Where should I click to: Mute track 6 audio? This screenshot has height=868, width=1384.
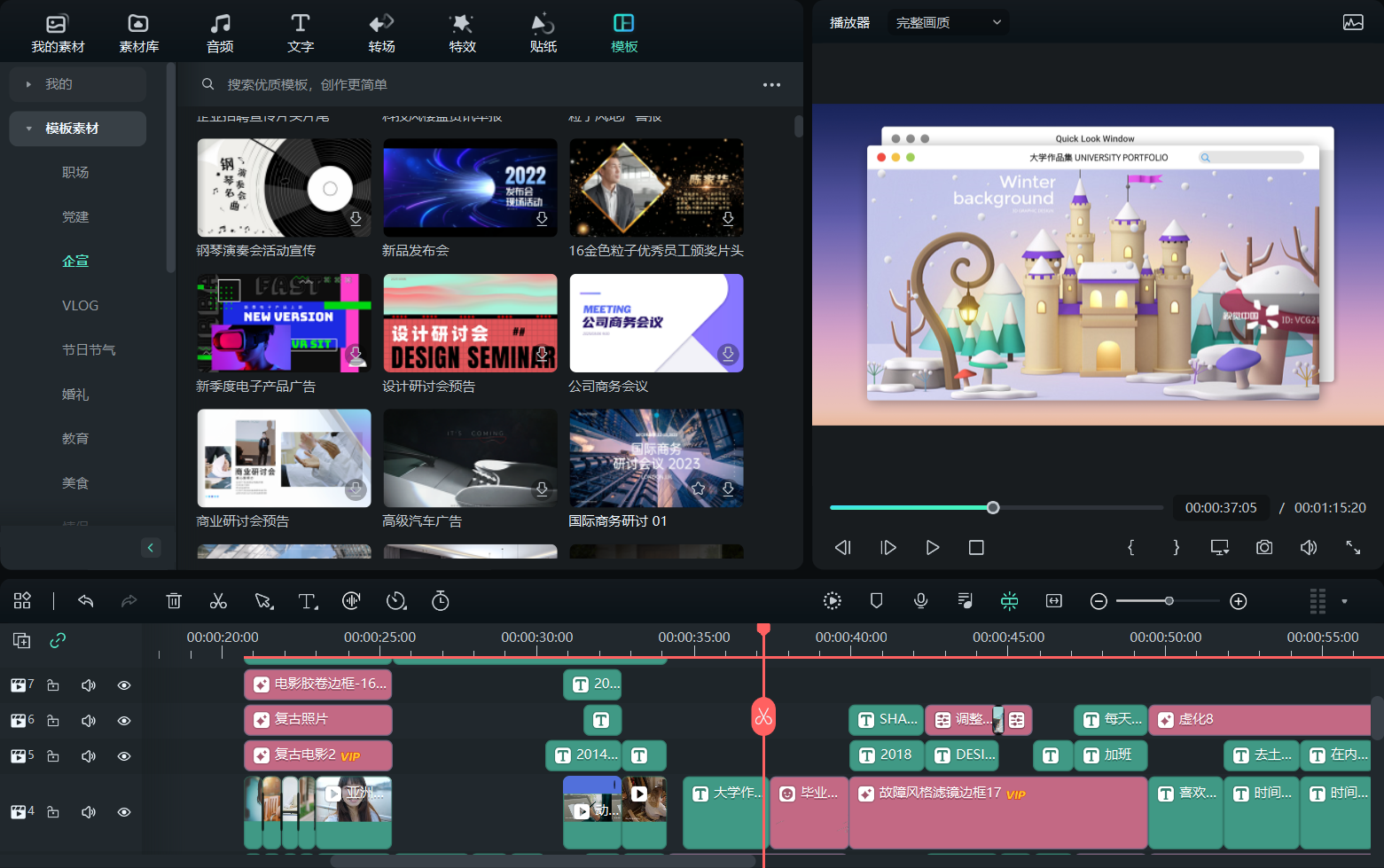(89, 721)
